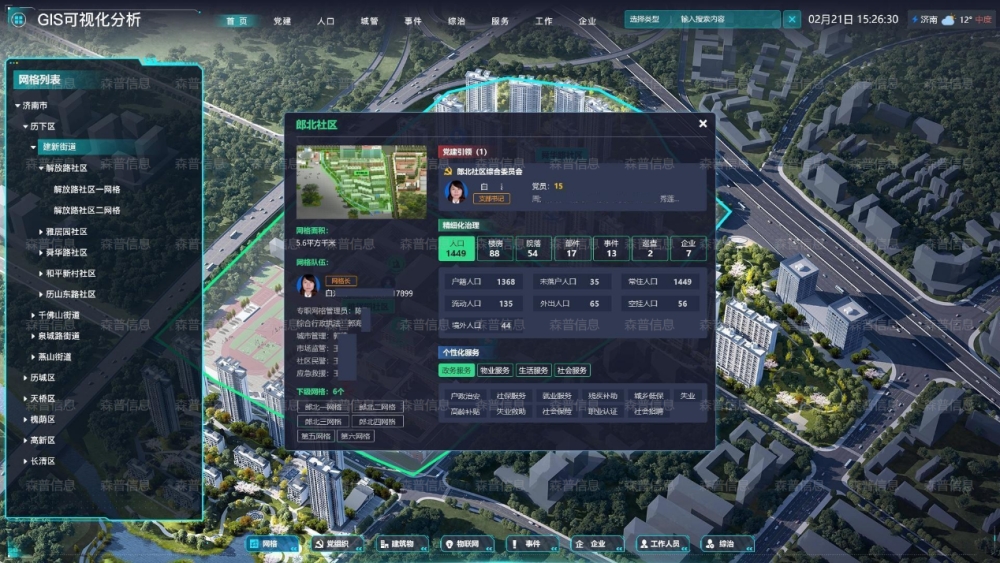
Task: Toggle the 工作人员 staff layer button
Action: tap(662, 544)
